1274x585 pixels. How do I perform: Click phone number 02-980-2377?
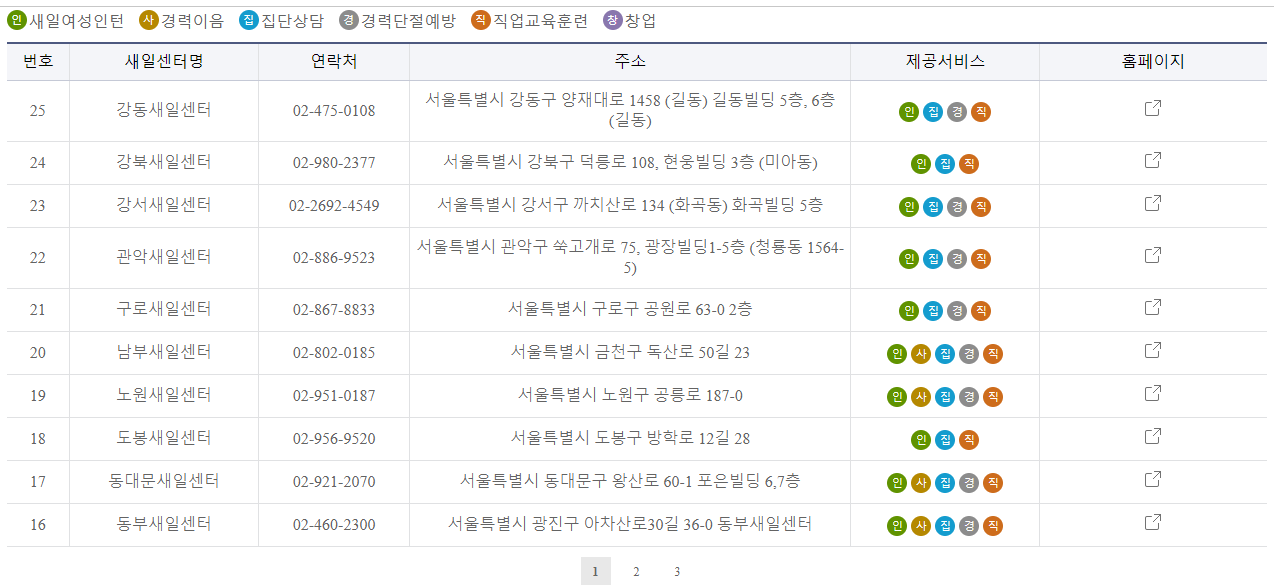tap(334, 163)
